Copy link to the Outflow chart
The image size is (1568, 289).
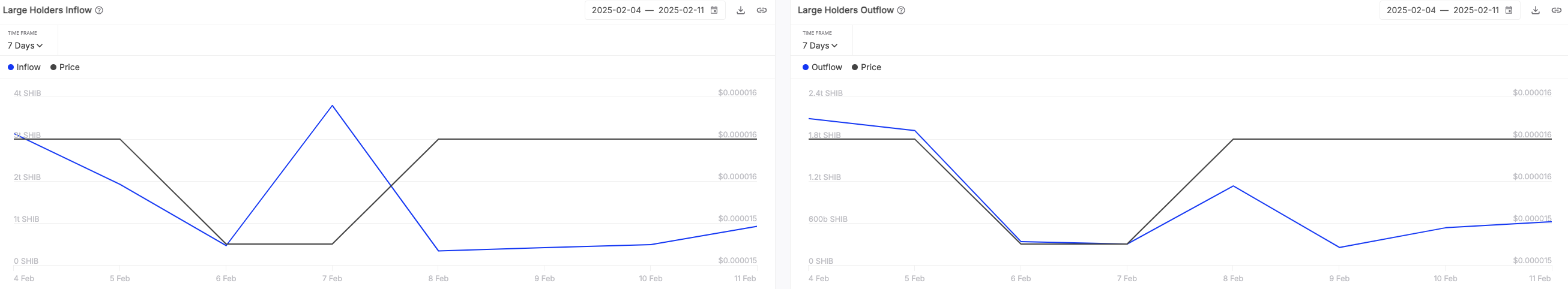click(x=1557, y=10)
